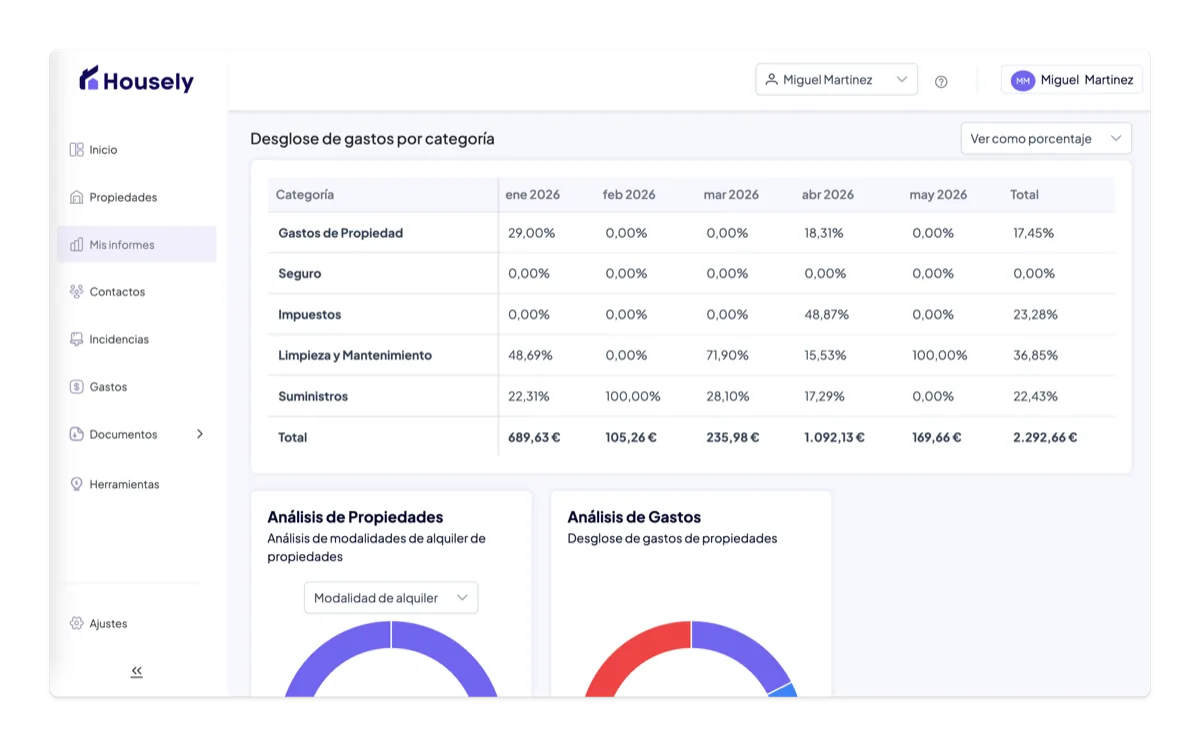Open Contactos menu item
This screenshot has height=746, width=1200.
(x=136, y=292)
